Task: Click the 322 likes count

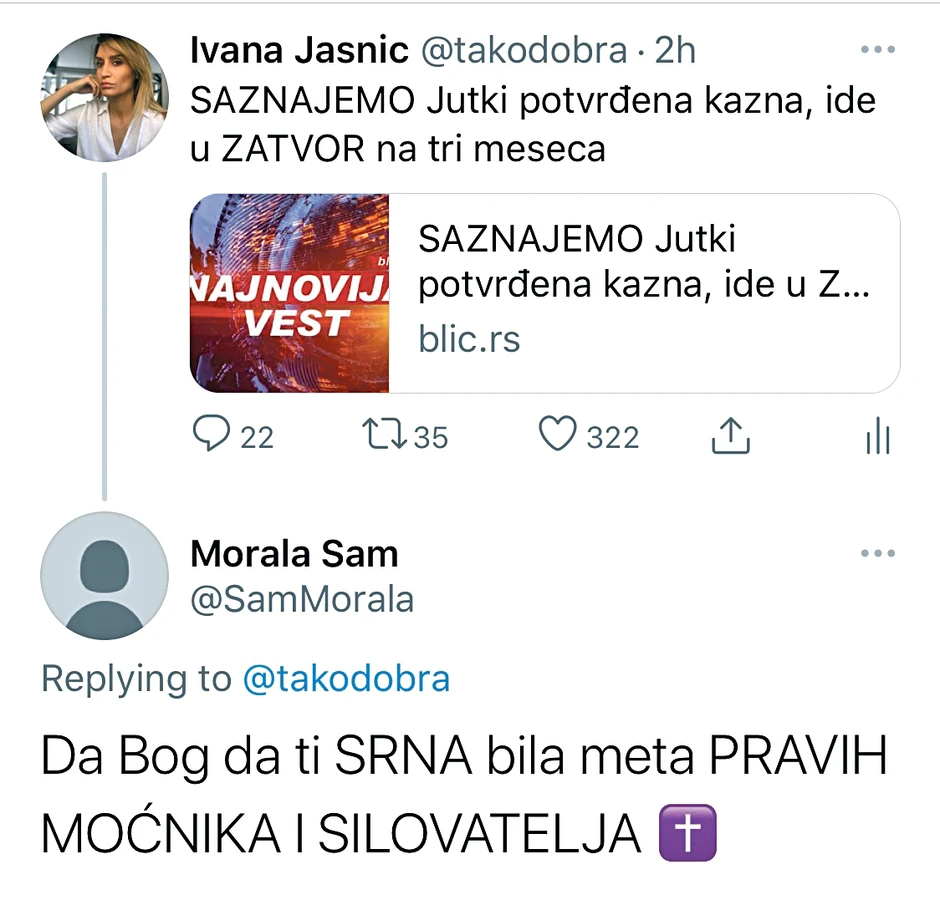Action: [x=613, y=437]
